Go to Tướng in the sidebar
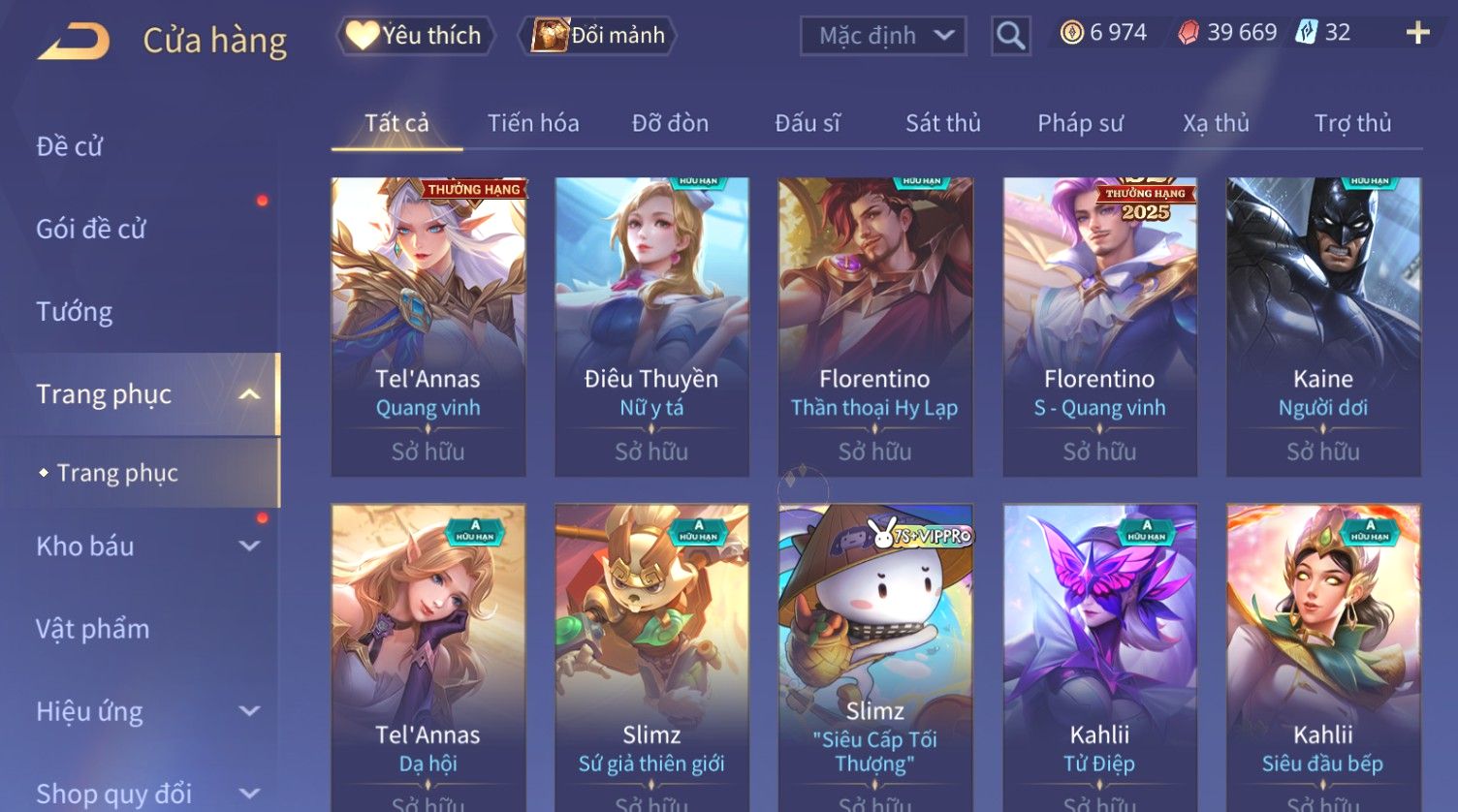Image resolution: width=1458 pixels, height=812 pixels. click(75, 312)
